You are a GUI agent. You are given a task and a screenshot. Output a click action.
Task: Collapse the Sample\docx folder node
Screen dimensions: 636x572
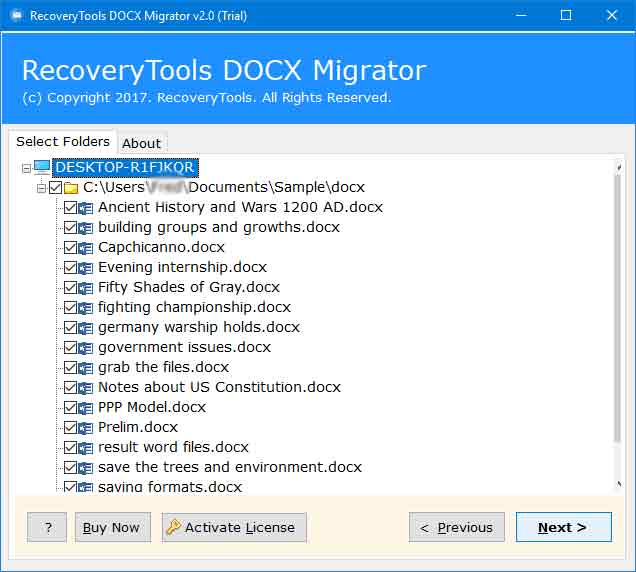click(41, 188)
